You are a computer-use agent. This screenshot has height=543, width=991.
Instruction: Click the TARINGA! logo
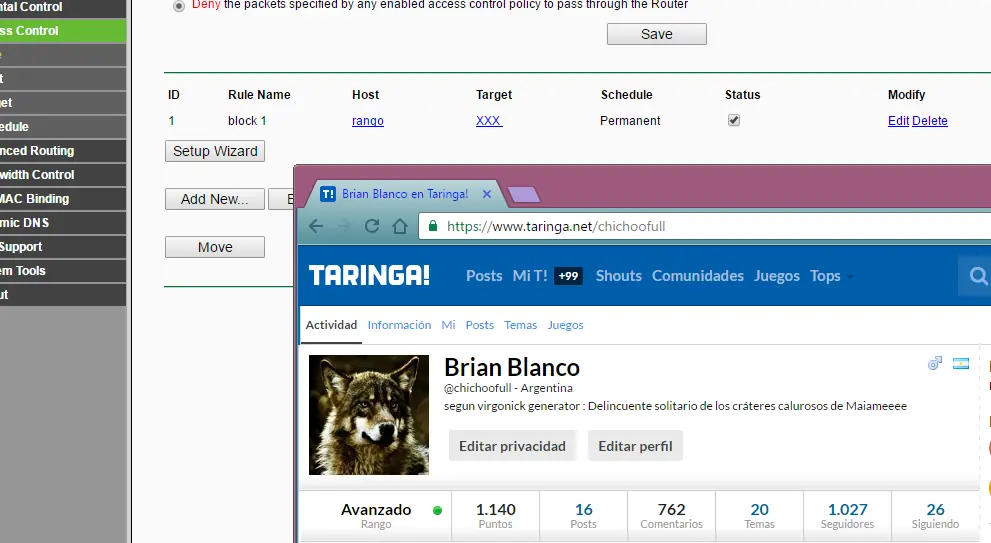369,276
